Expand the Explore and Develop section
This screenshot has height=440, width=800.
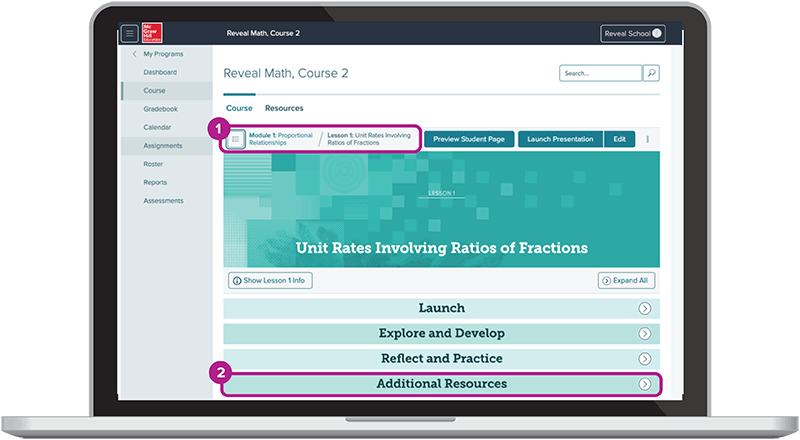pos(441,333)
